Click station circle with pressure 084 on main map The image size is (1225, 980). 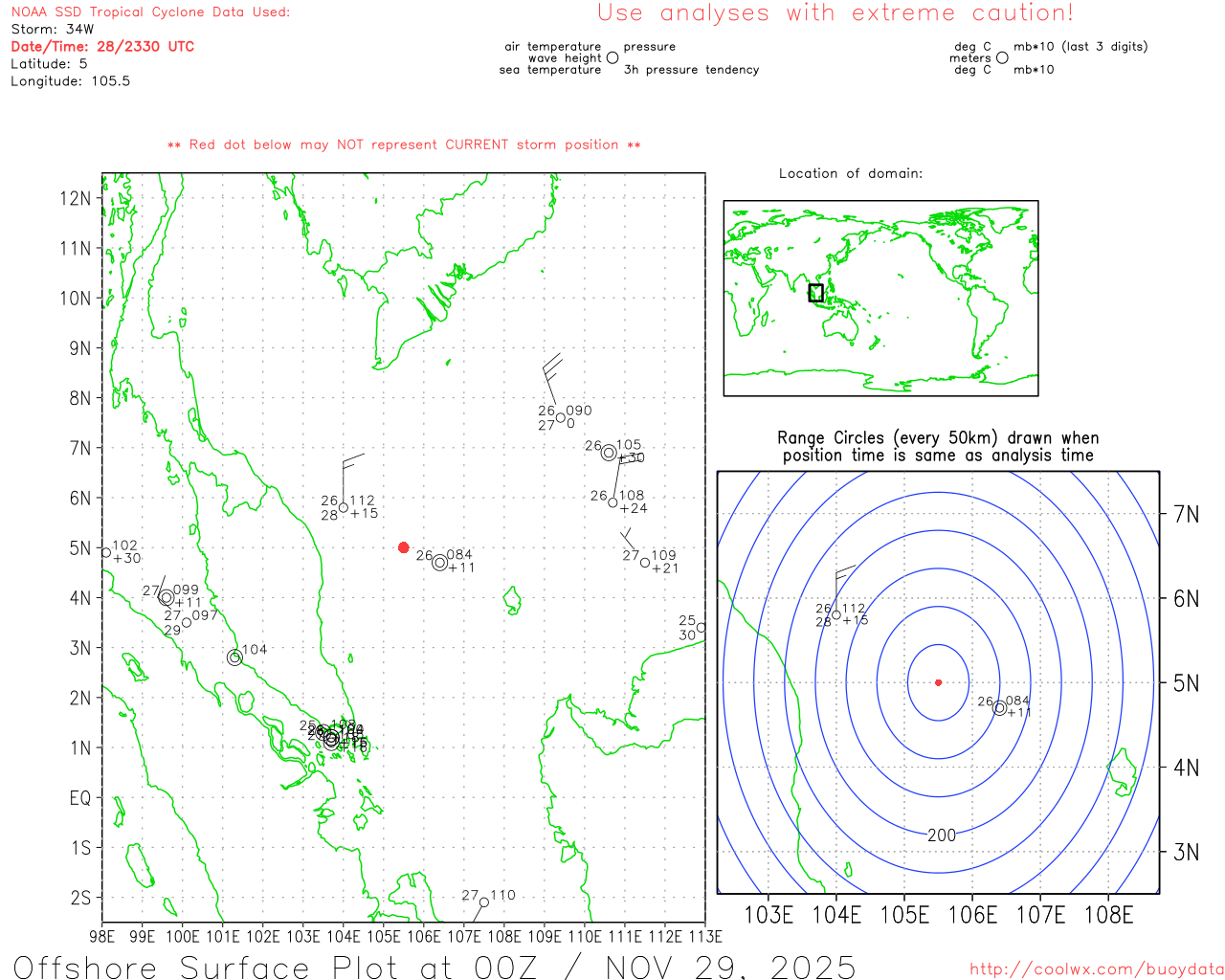pyautogui.click(x=439, y=563)
